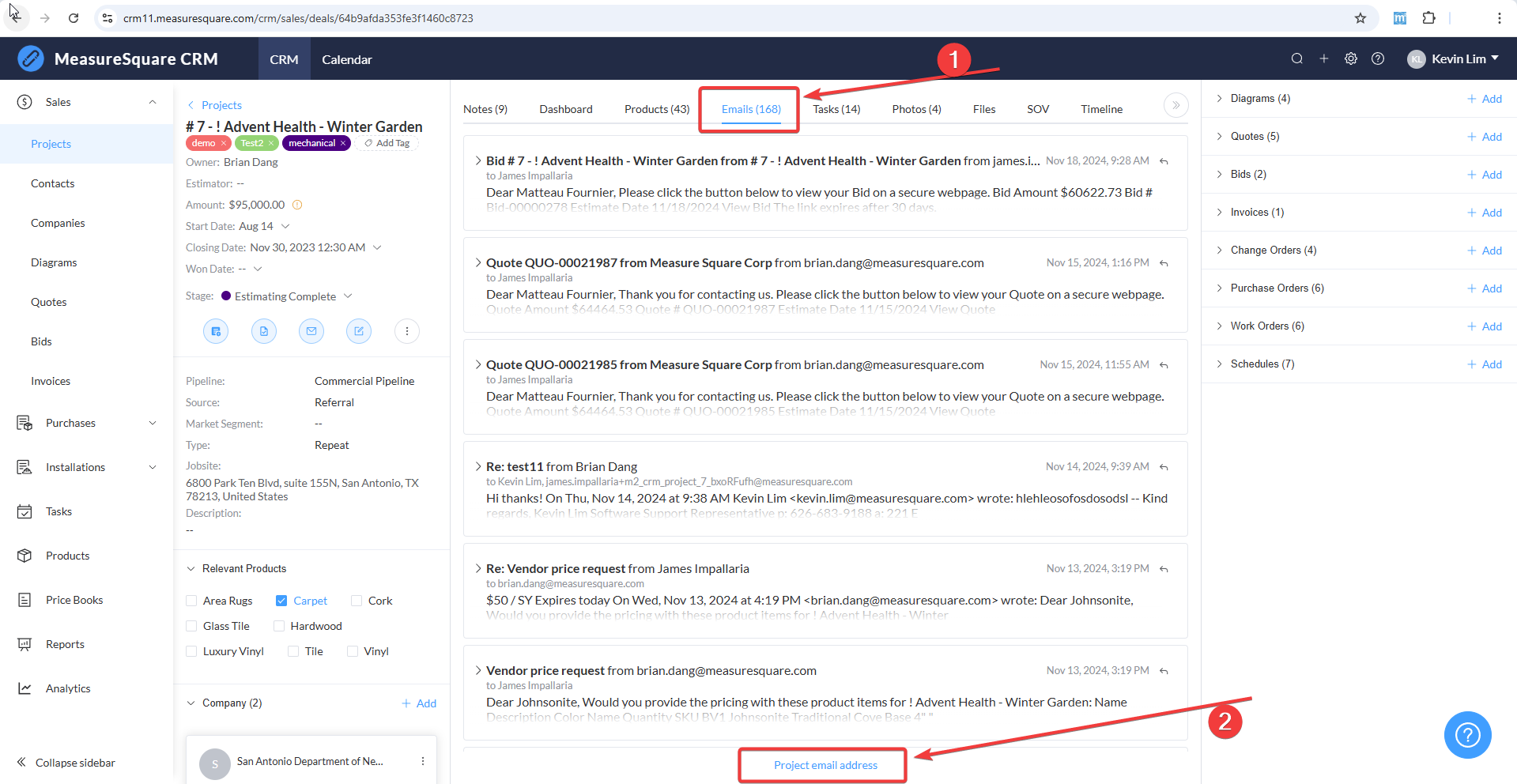This screenshot has width=1517, height=784.
Task: Open the Tasks (14) tab
Action: point(836,109)
